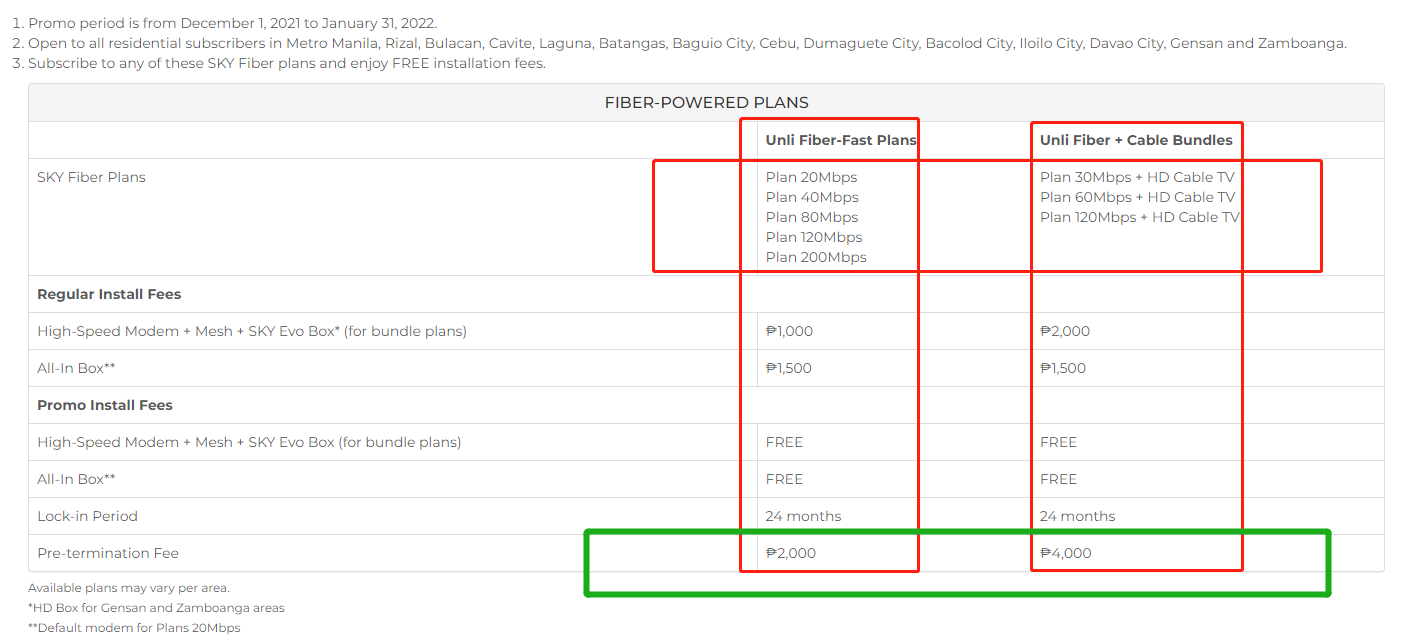The width and height of the screenshot is (1404, 640).
Task: Select the Unli Fiber + Cable Bundles heading
Action: click(1136, 140)
